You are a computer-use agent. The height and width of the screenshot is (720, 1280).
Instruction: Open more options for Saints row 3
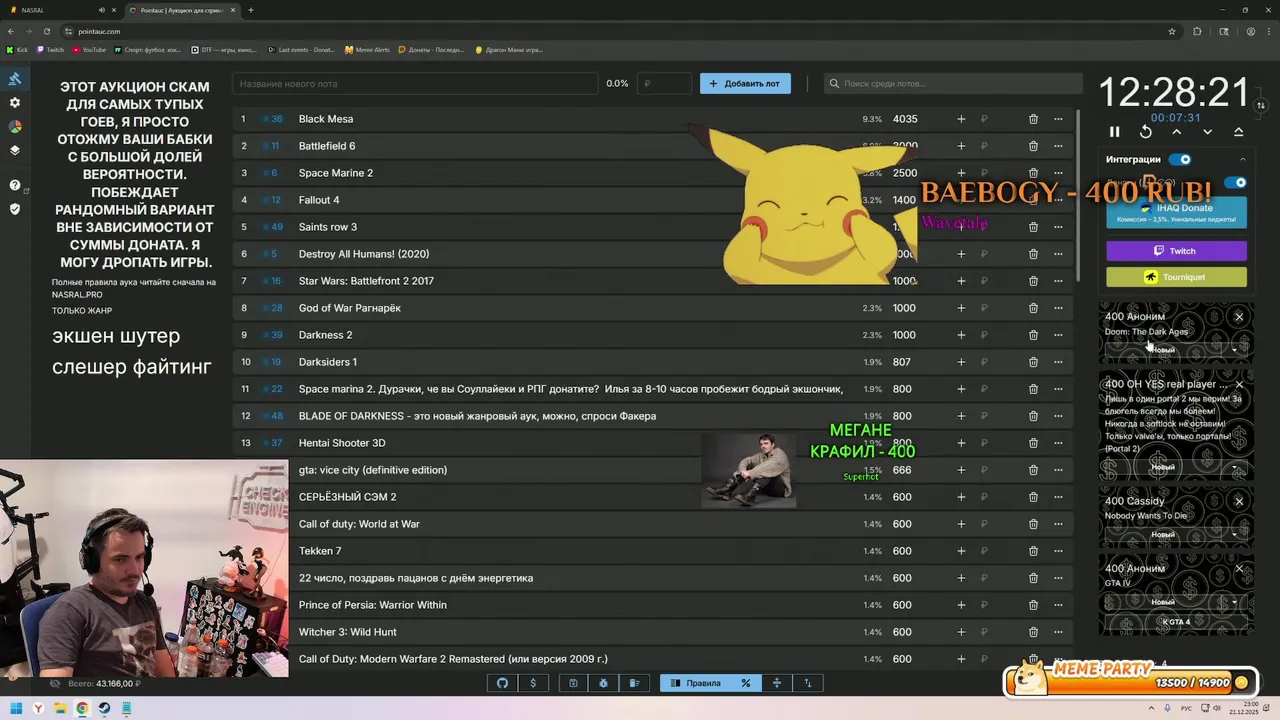point(1058,227)
